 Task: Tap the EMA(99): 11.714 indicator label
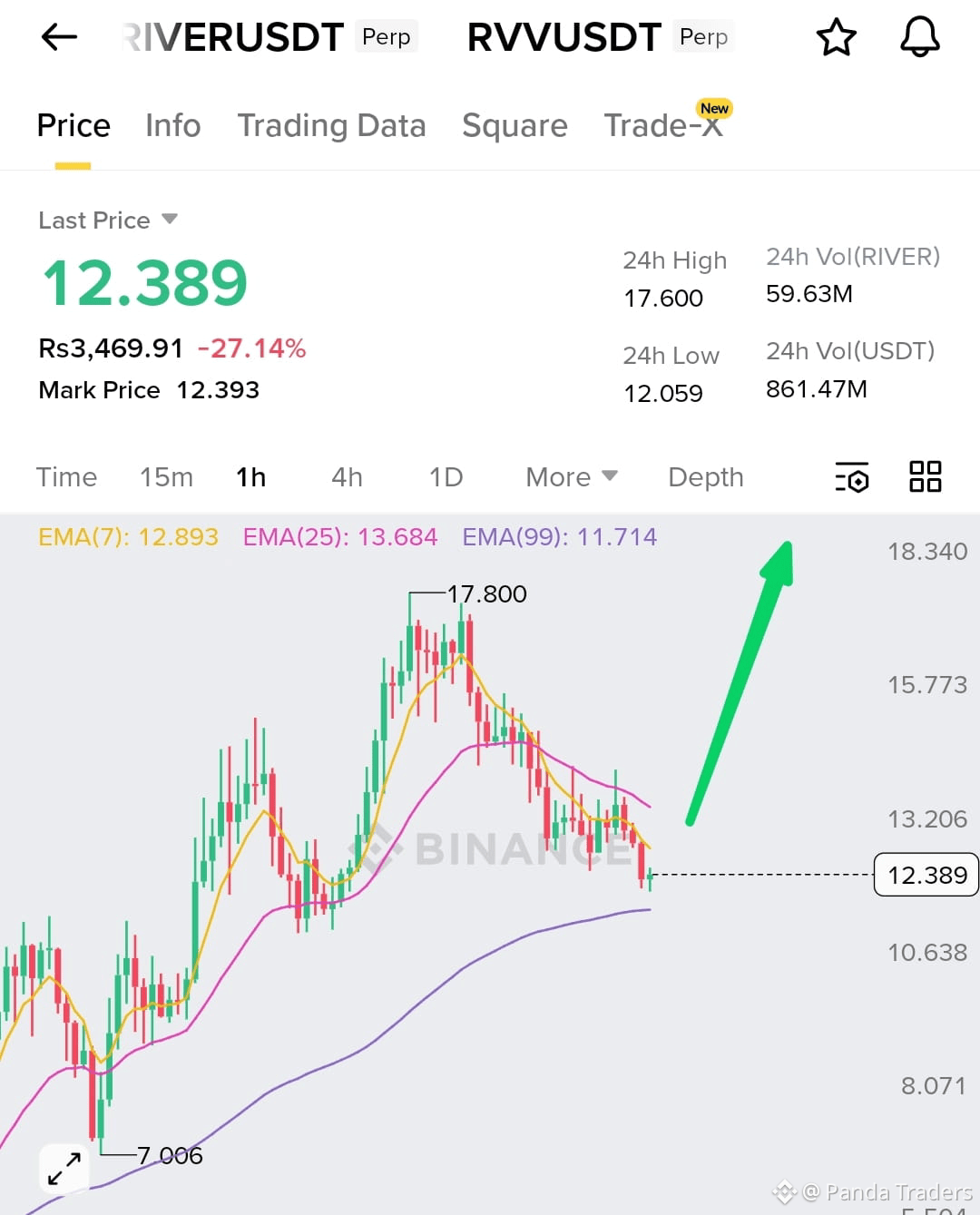pyautogui.click(x=560, y=536)
